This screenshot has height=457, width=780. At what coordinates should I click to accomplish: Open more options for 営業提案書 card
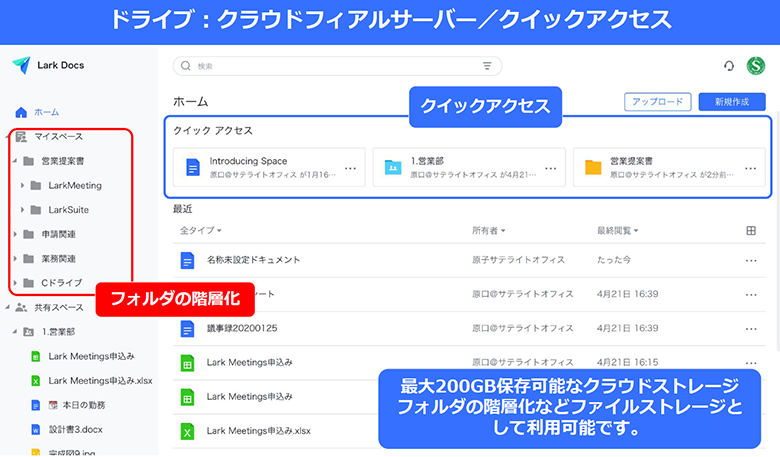tap(751, 169)
